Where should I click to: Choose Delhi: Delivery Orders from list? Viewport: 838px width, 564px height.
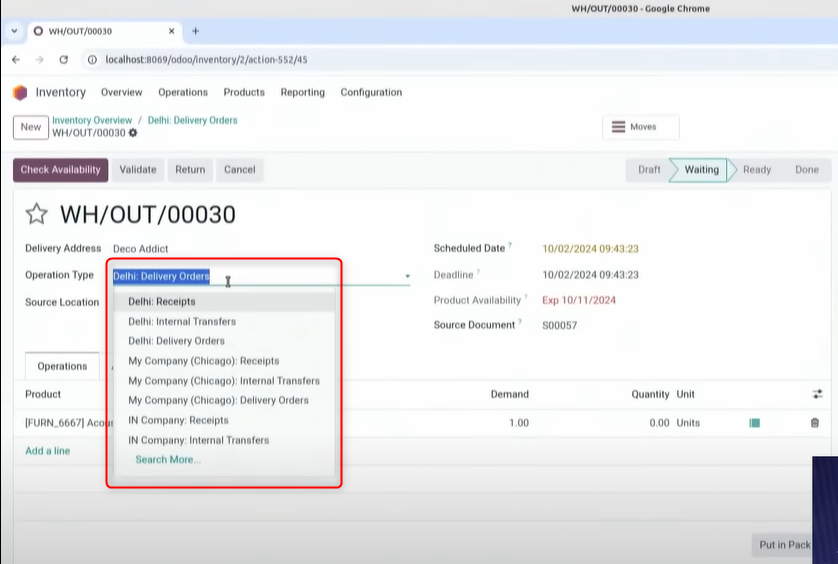[x=224, y=341]
